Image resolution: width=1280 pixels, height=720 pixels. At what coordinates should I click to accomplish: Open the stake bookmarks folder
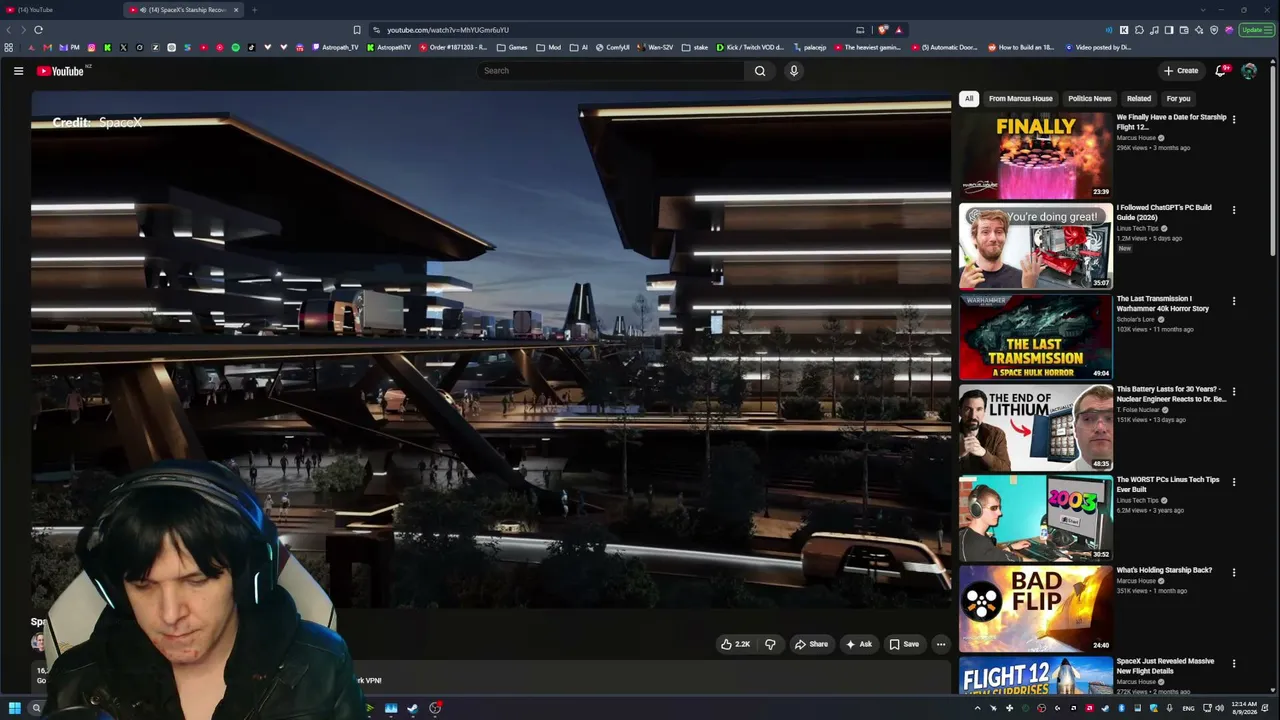(695, 47)
